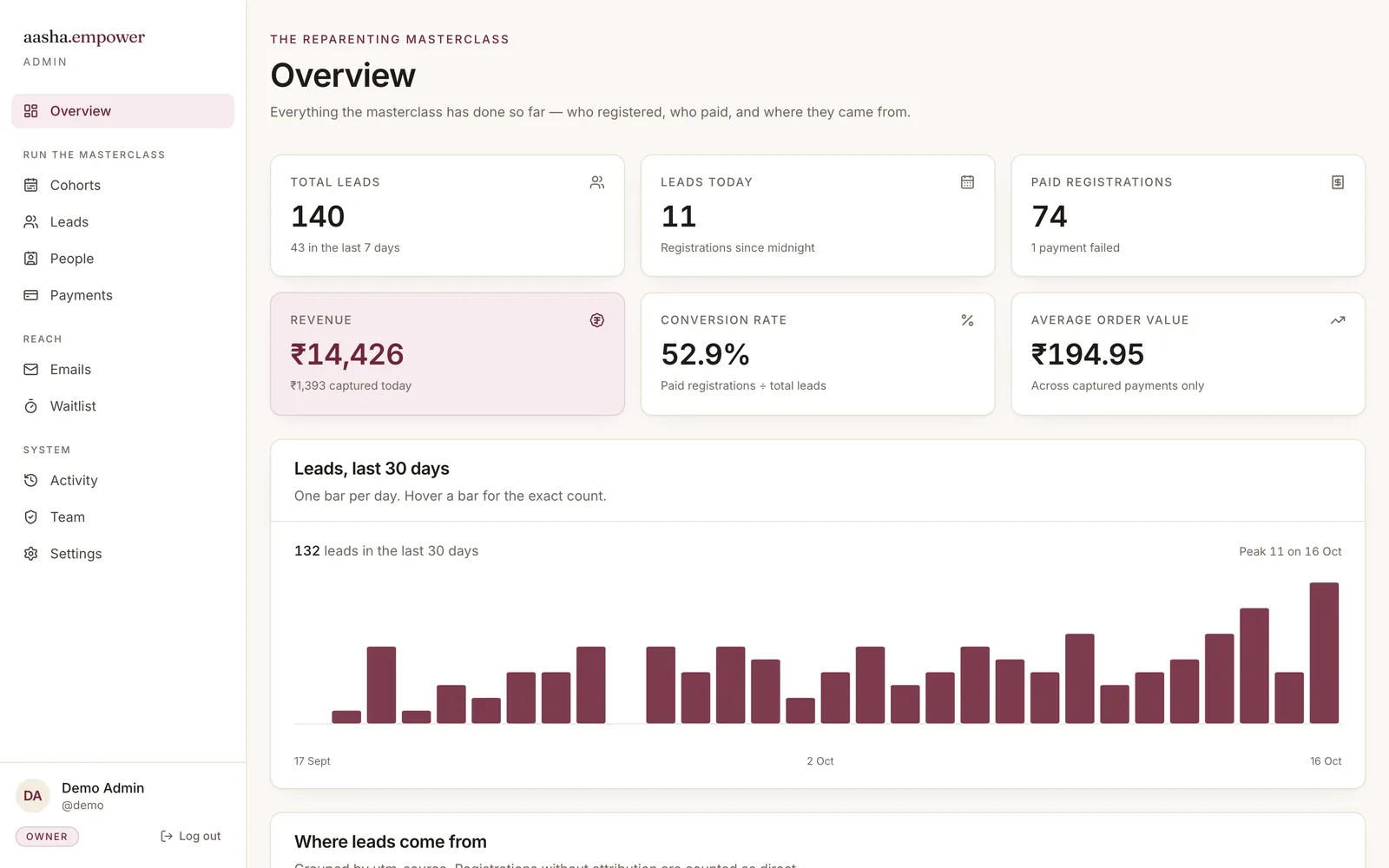Click "43 in the last 7 days" text
This screenshot has width=1389, height=868.
coord(346,248)
